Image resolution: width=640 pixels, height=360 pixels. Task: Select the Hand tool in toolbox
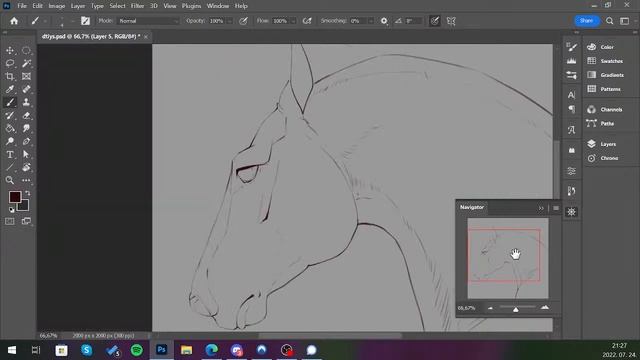26,167
